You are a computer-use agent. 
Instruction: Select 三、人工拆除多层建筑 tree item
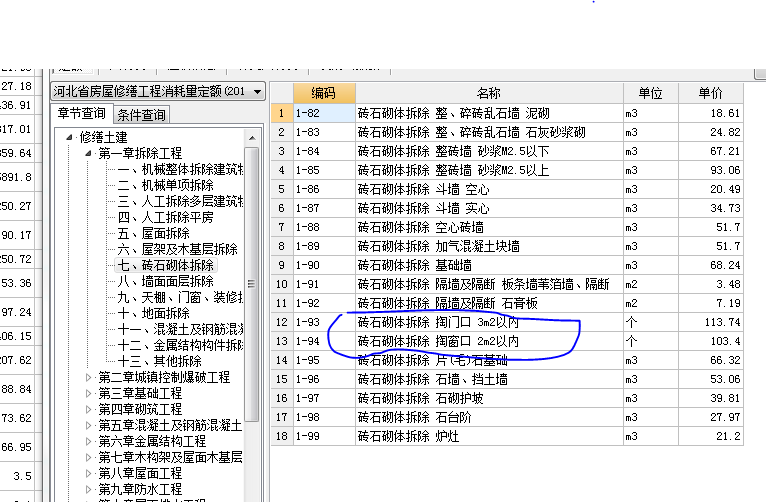[x=180, y=201]
